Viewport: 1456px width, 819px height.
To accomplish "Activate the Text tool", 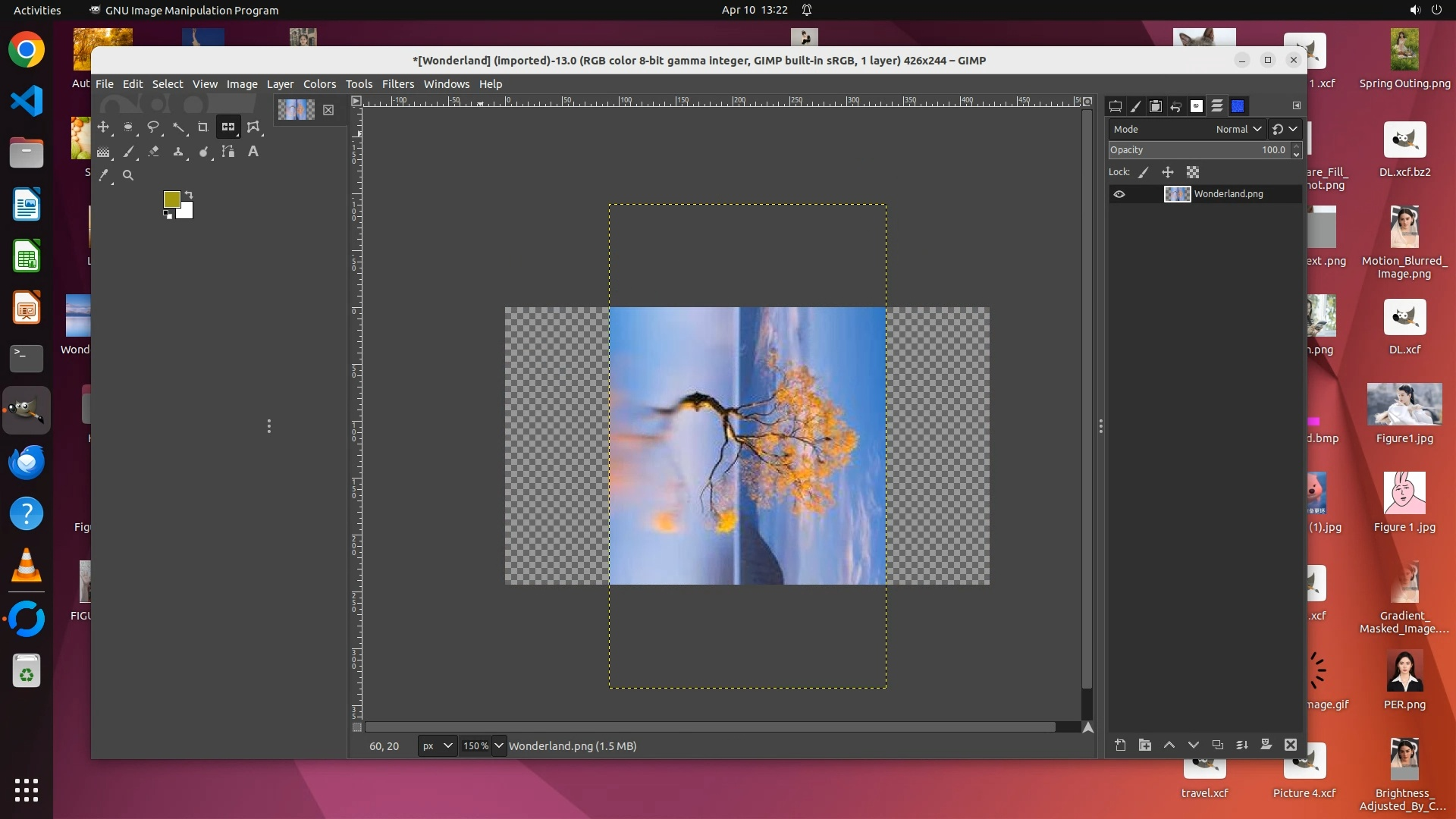I will pyautogui.click(x=253, y=152).
